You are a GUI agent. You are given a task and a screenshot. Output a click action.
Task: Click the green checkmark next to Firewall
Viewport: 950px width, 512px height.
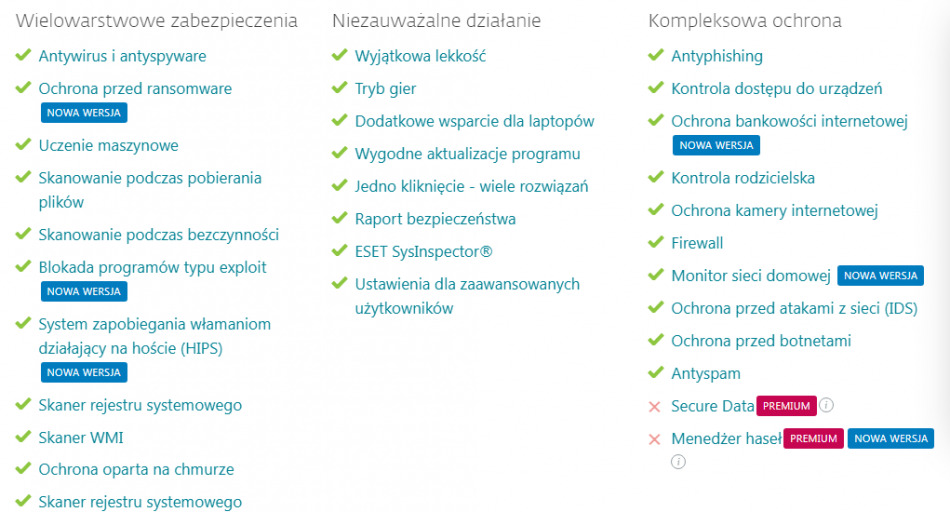655,243
